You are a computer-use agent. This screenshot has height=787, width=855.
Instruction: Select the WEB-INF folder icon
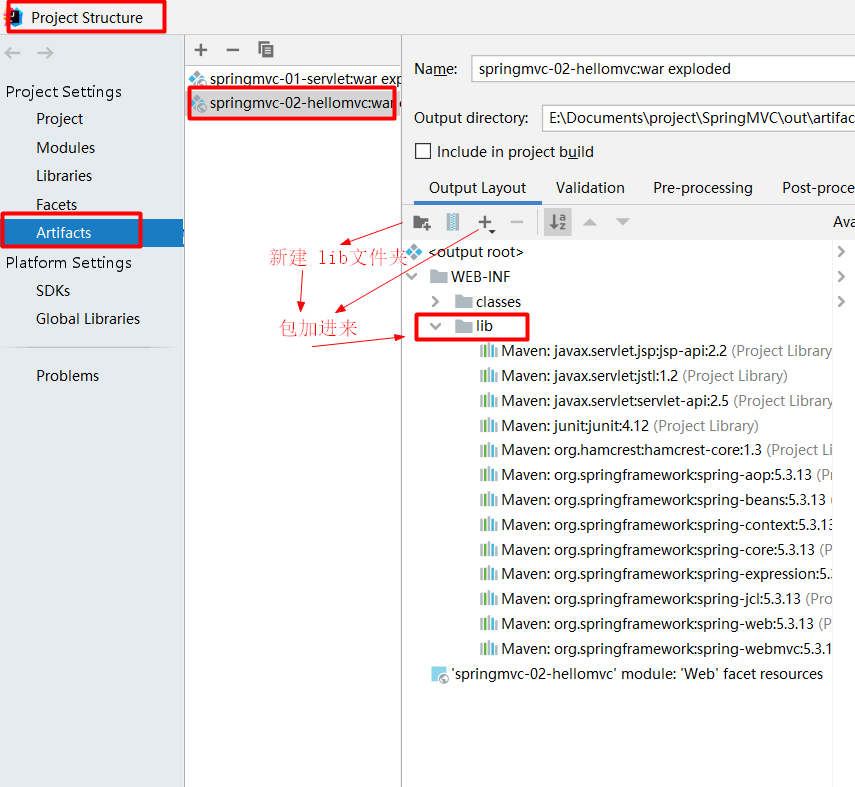(438, 277)
